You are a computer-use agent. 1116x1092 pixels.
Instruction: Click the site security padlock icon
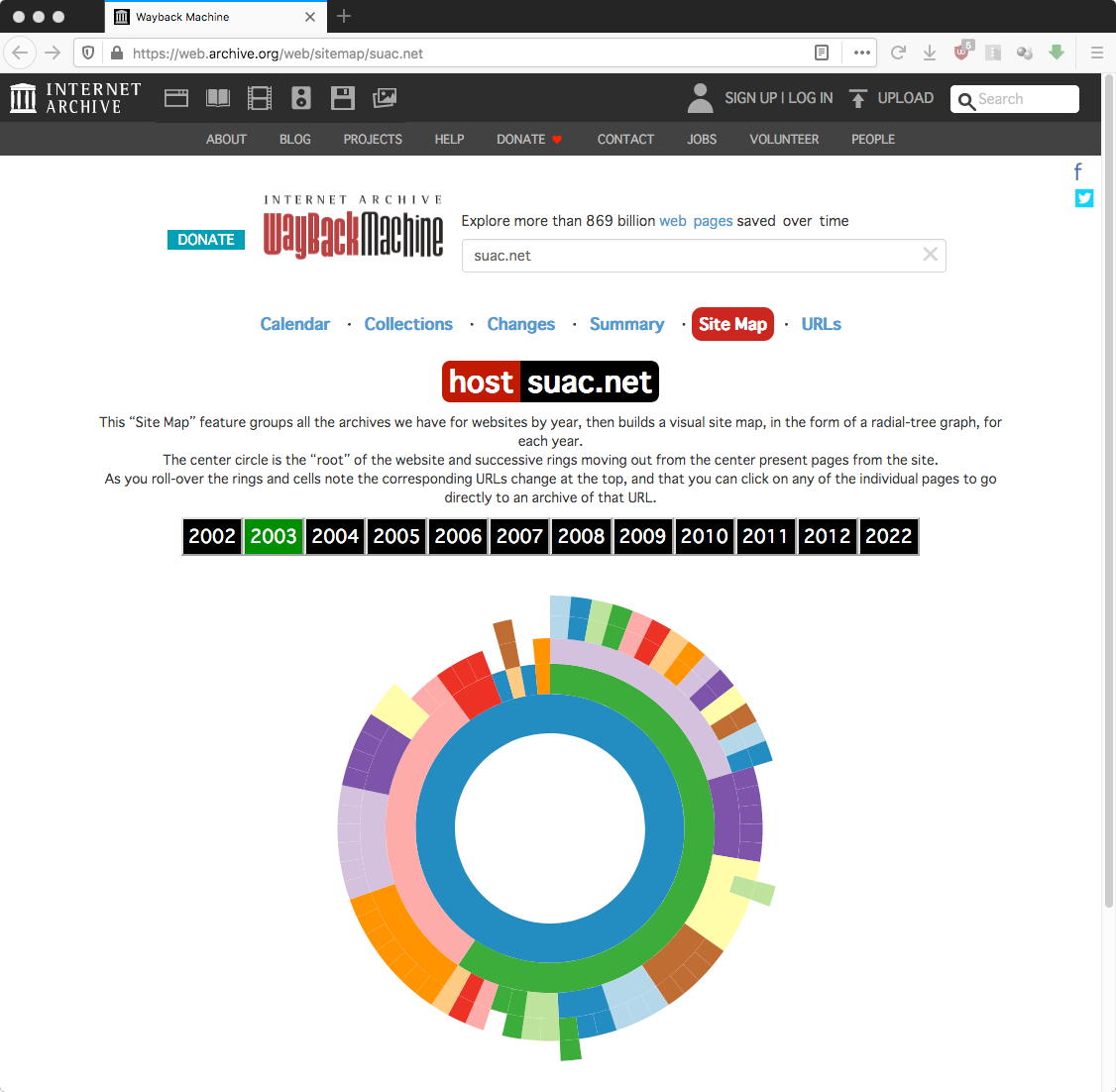click(x=117, y=53)
